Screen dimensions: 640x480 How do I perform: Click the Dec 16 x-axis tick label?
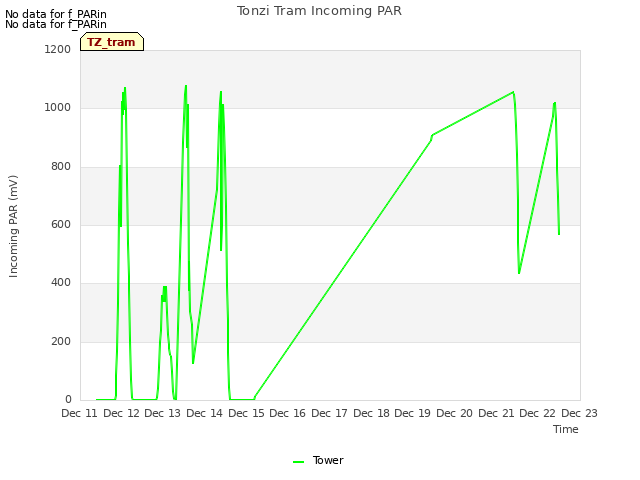click(287, 413)
